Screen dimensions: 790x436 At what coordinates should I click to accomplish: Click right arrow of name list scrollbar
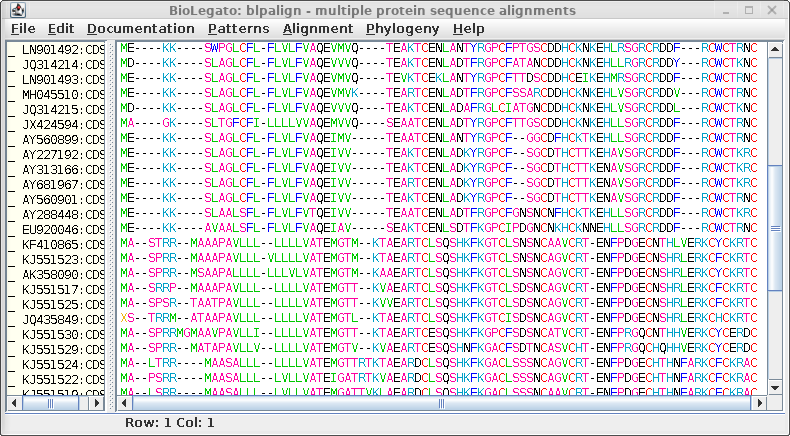[x=99, y=403]
